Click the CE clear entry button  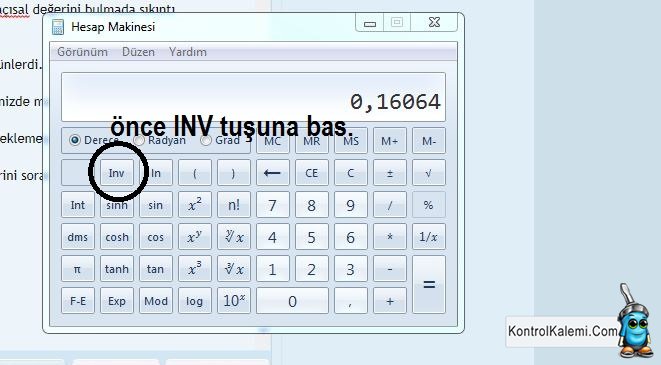pos(312,173)
